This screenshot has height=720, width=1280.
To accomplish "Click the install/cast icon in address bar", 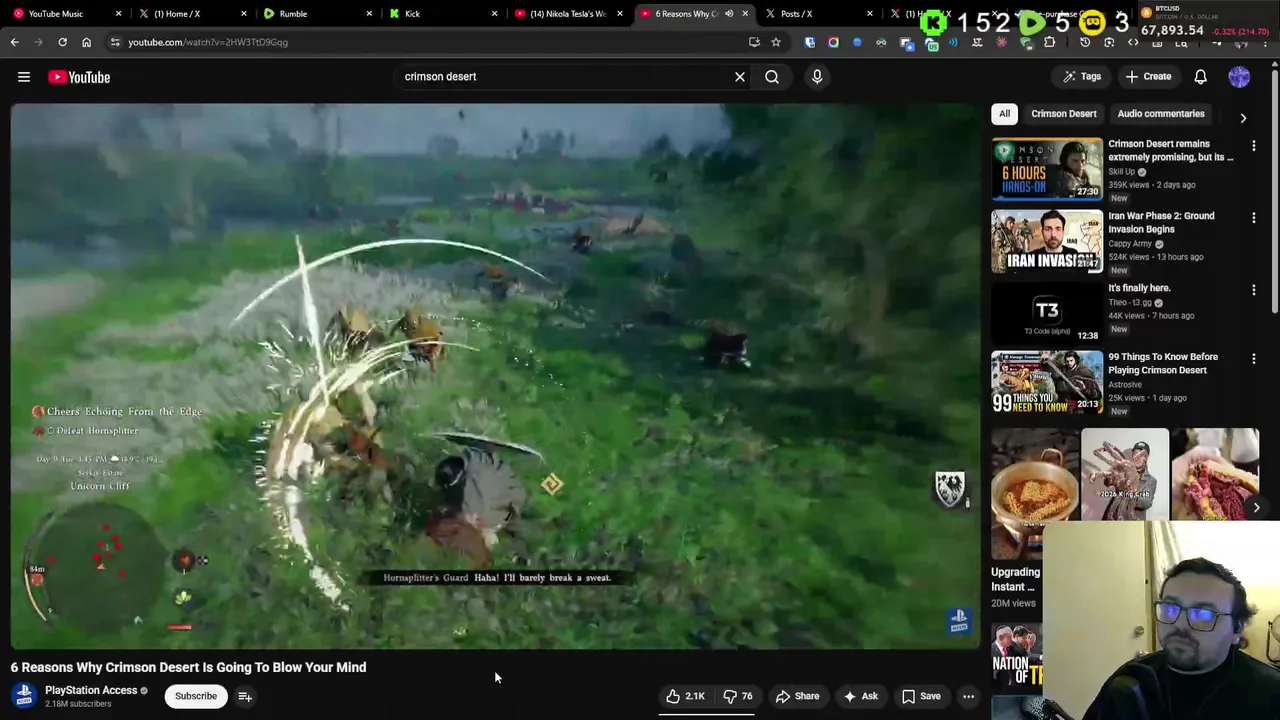I will (754, 42).
